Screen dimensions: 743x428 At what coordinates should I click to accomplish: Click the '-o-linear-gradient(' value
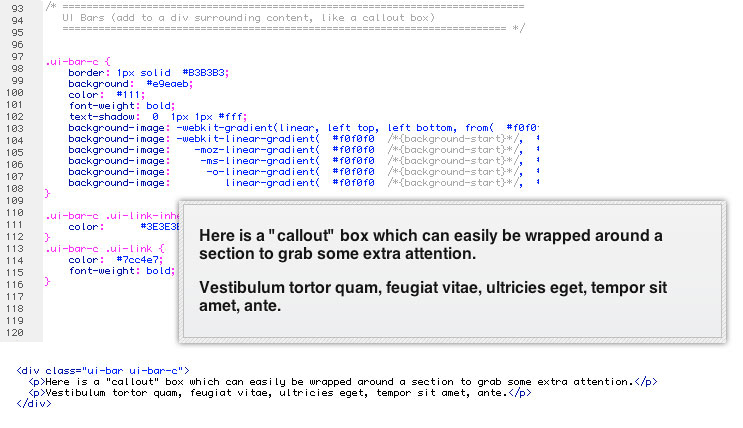tap(263, 172)
